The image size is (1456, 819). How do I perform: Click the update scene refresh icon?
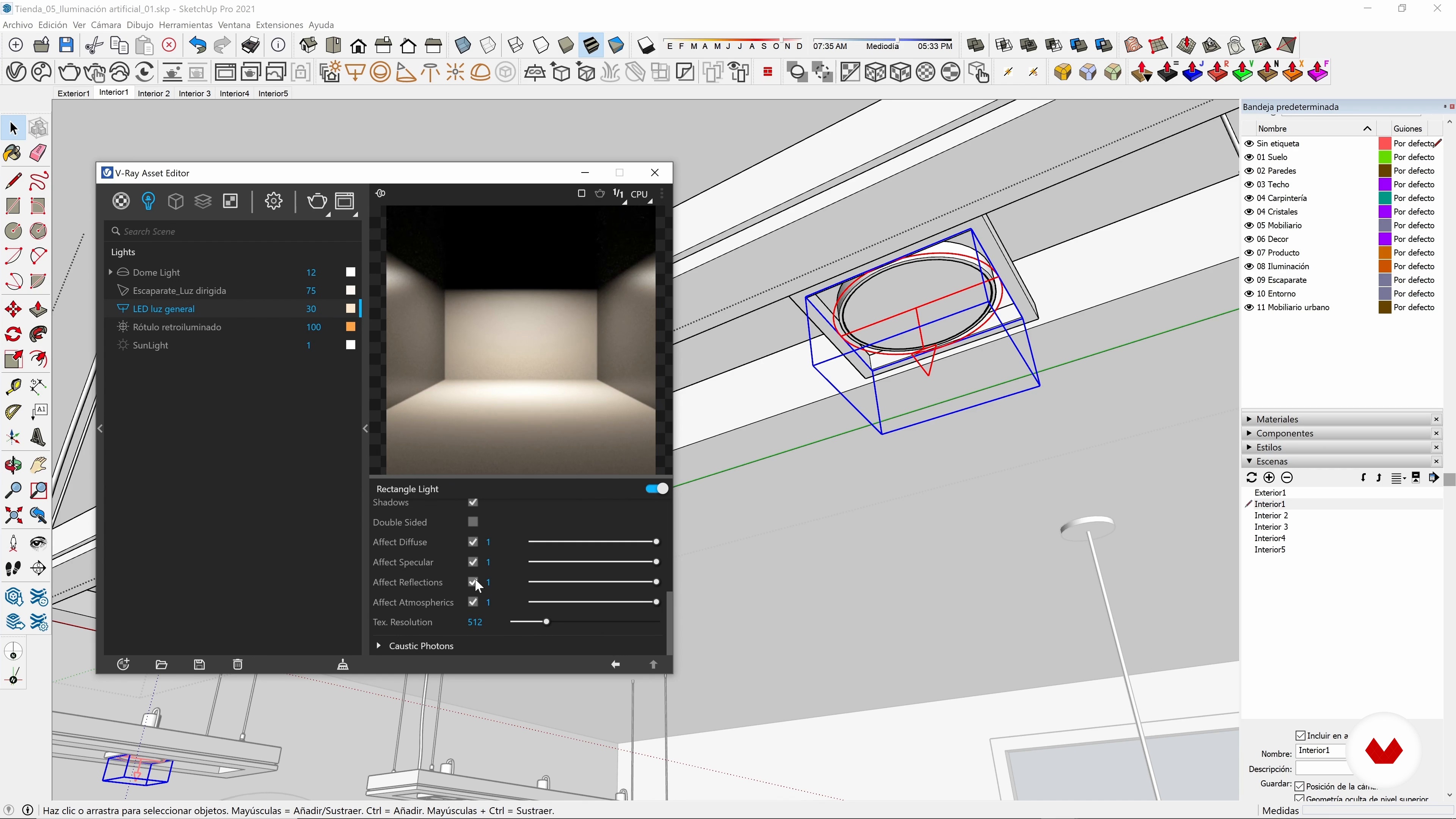[1251, 478]
